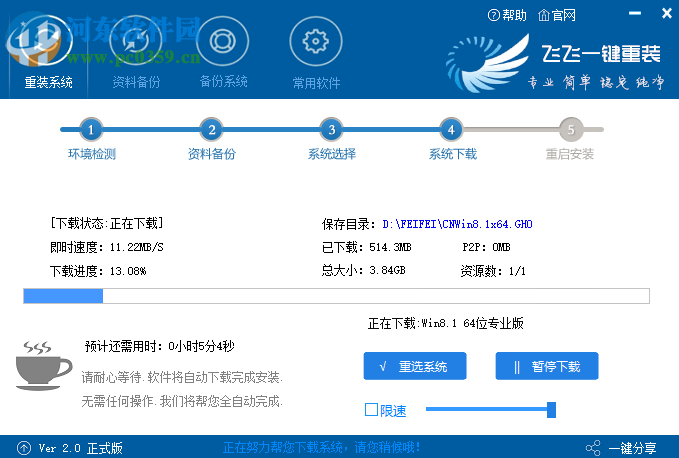Click the 正在努力帮您下载系统 status bar message
Image resolution: width=679 pixels, height=458 pixels.
321,447
